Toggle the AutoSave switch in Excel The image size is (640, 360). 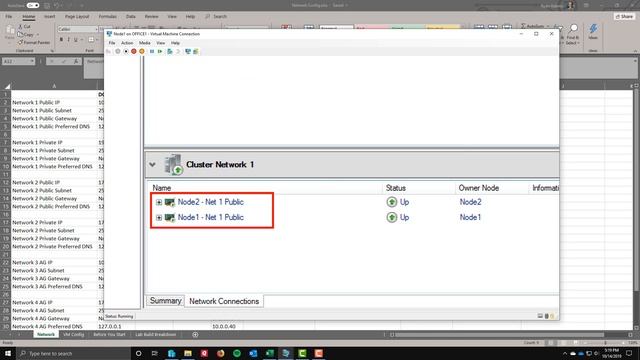click(33, 5)
